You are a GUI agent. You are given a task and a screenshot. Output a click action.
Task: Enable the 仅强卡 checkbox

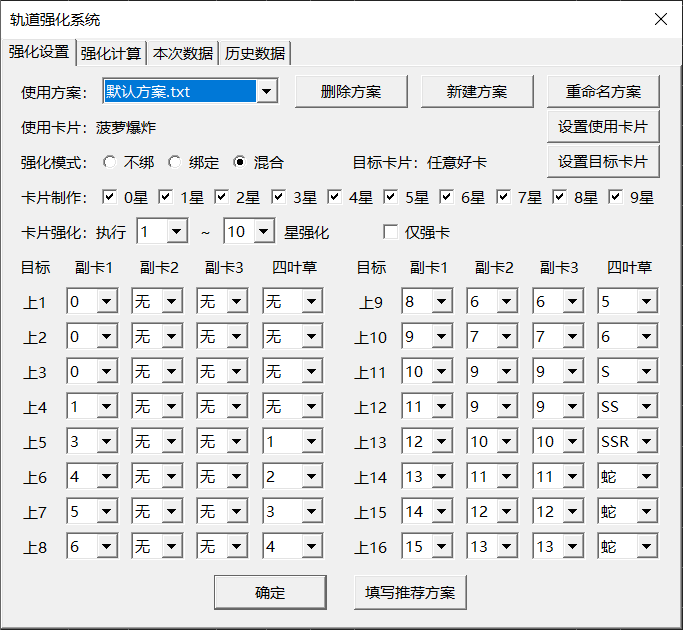391,232
